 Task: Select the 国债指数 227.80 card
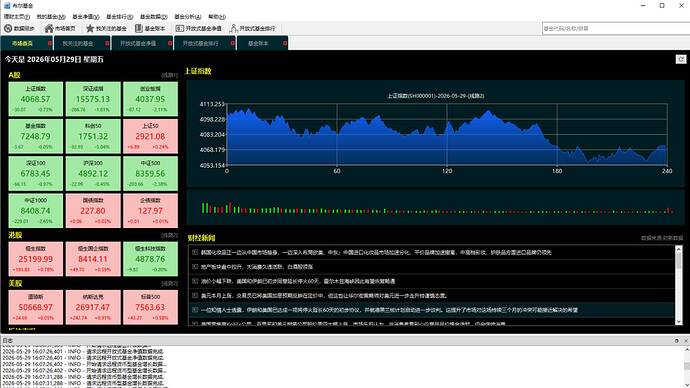[x=93, y=211]
